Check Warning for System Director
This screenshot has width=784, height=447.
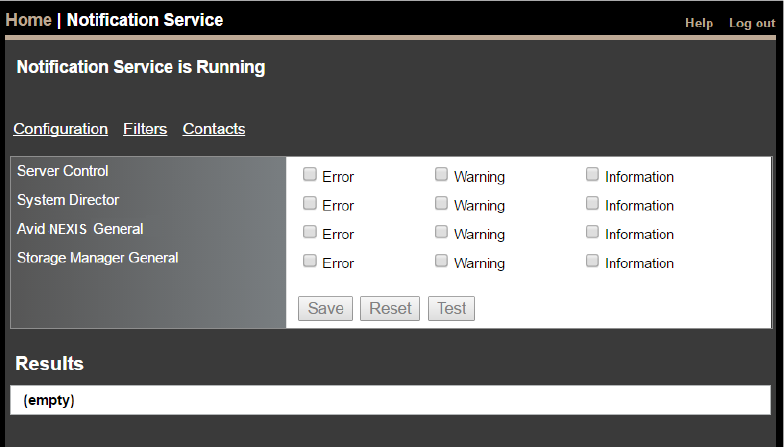pyautogui.click(x=441, y=204)
